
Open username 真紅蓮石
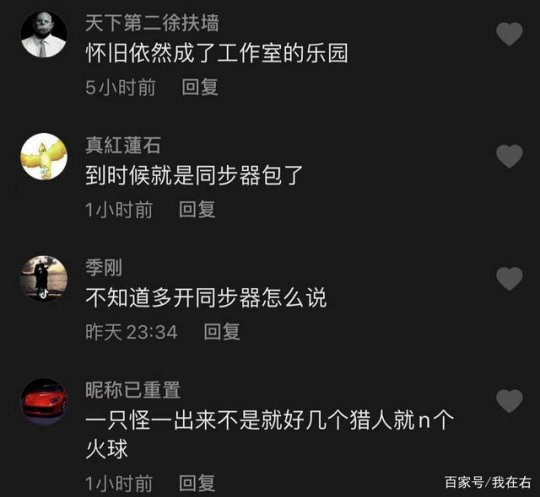(123, 145)
